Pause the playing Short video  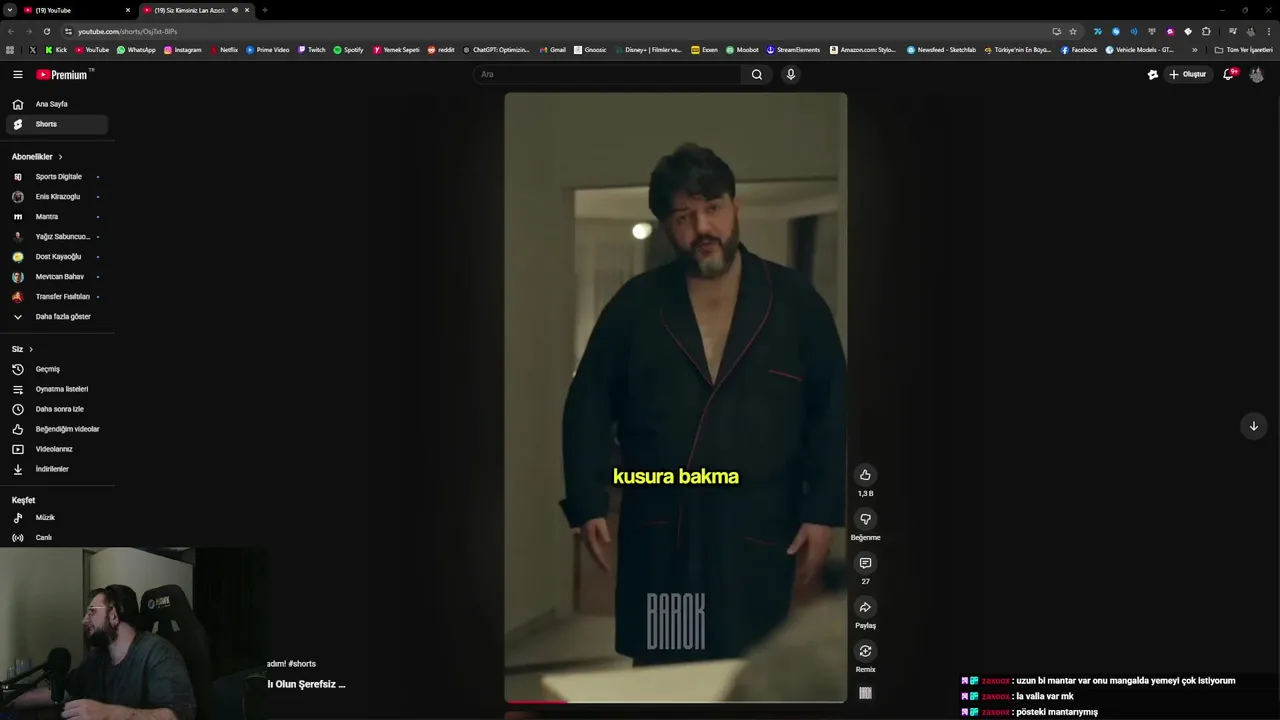pos(676,397)
